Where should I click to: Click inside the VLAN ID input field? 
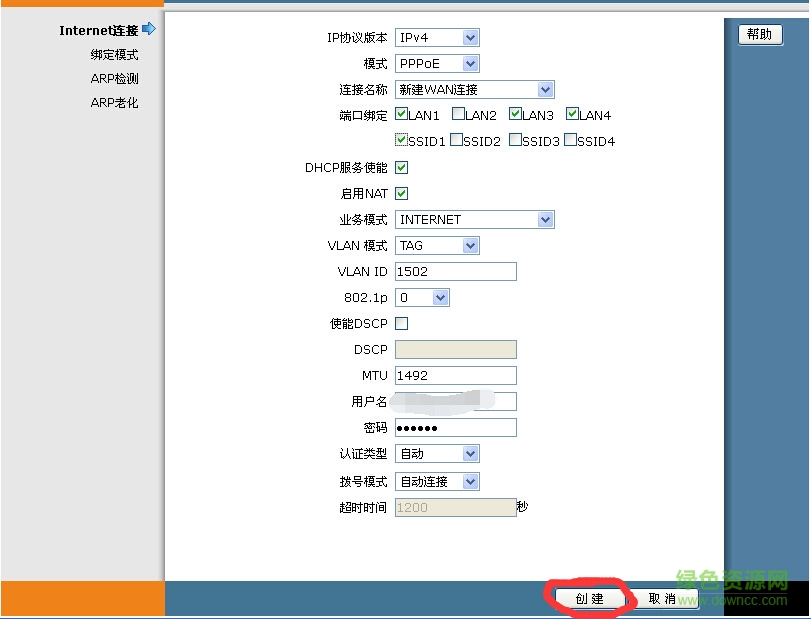coord(455,271)
